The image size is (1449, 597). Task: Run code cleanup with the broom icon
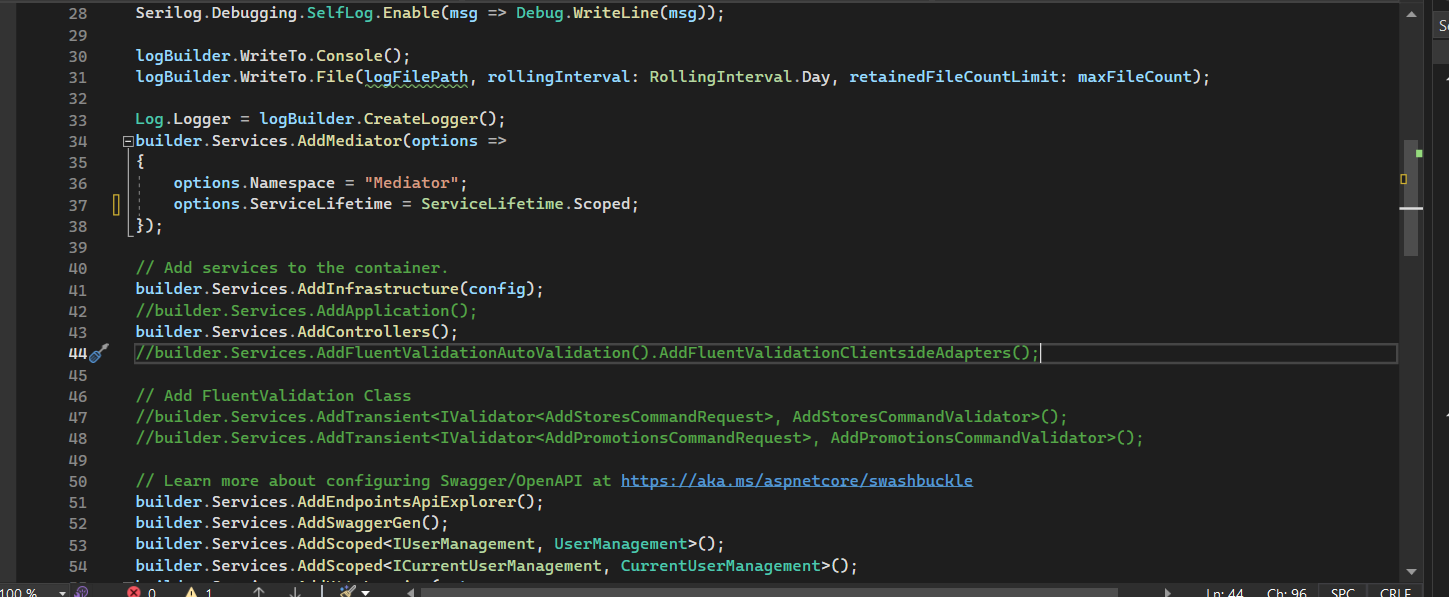pos(347,591)
